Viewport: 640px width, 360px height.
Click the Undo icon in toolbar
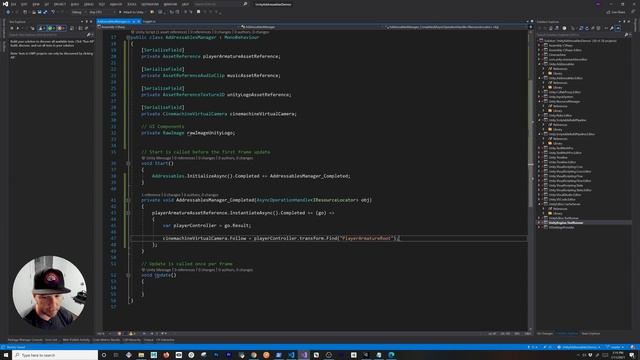pos(53,12)
